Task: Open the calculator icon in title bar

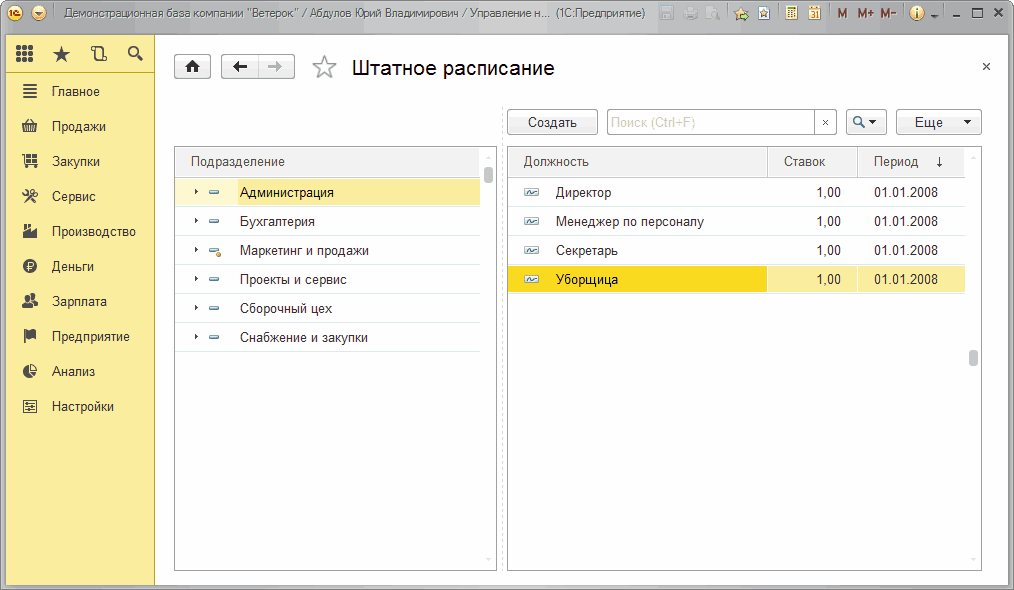Action: coord(791,13)
